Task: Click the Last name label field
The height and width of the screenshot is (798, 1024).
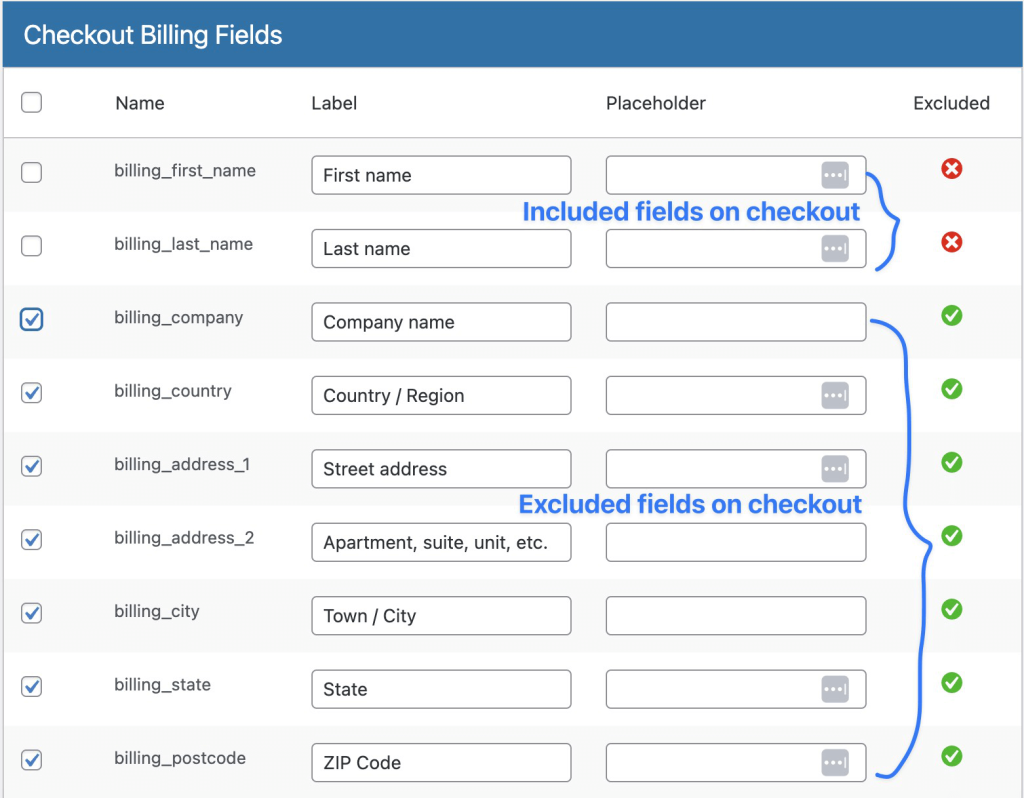Action: (441, 249)
